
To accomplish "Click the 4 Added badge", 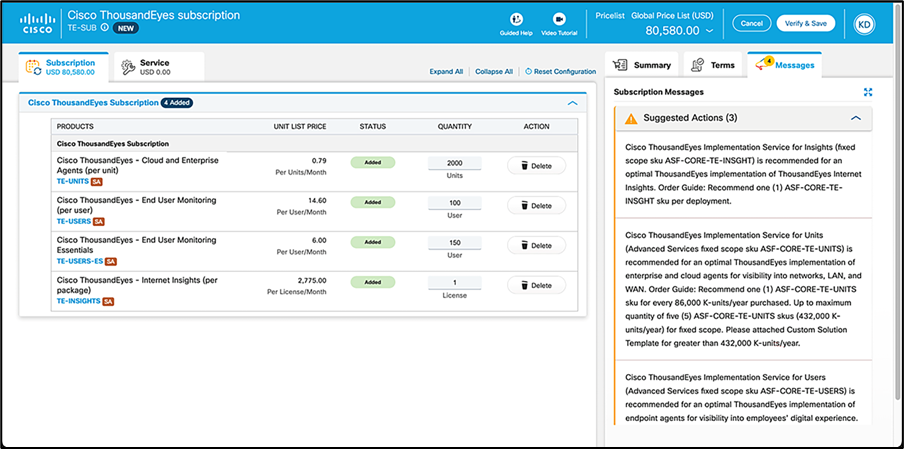I will pos(176,103).
